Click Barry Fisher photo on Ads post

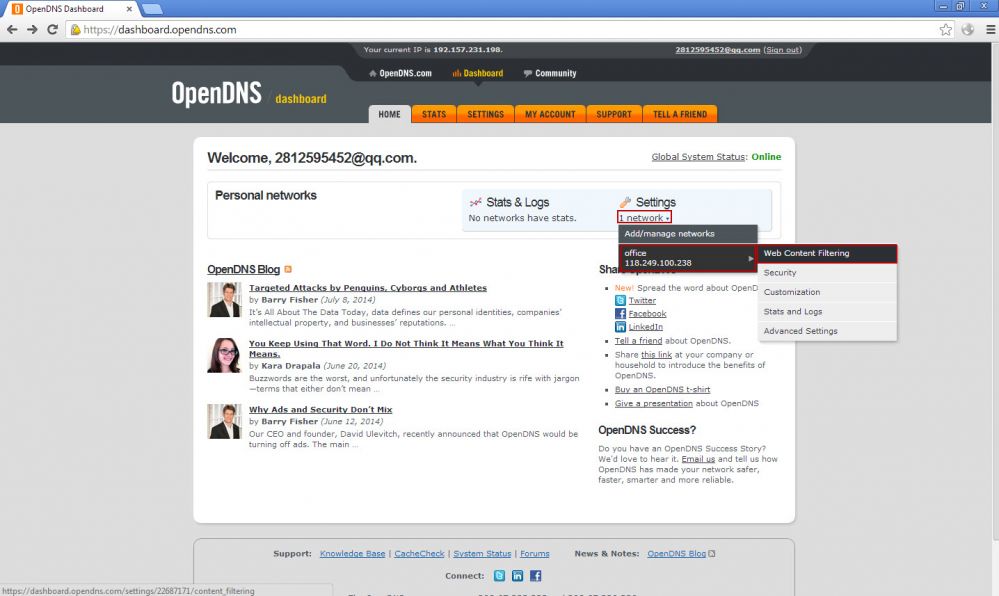pyautogui.click(x=224, y=421)
